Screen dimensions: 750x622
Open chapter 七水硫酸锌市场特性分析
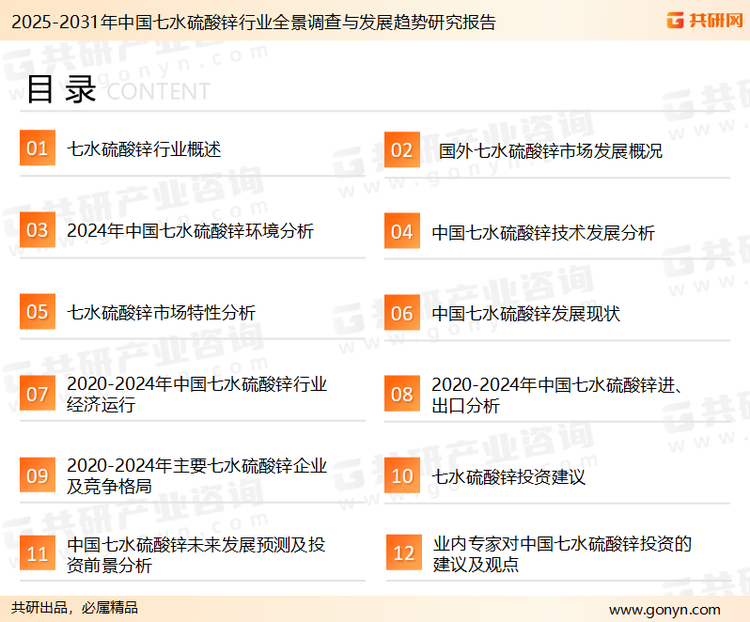(161, 313)
